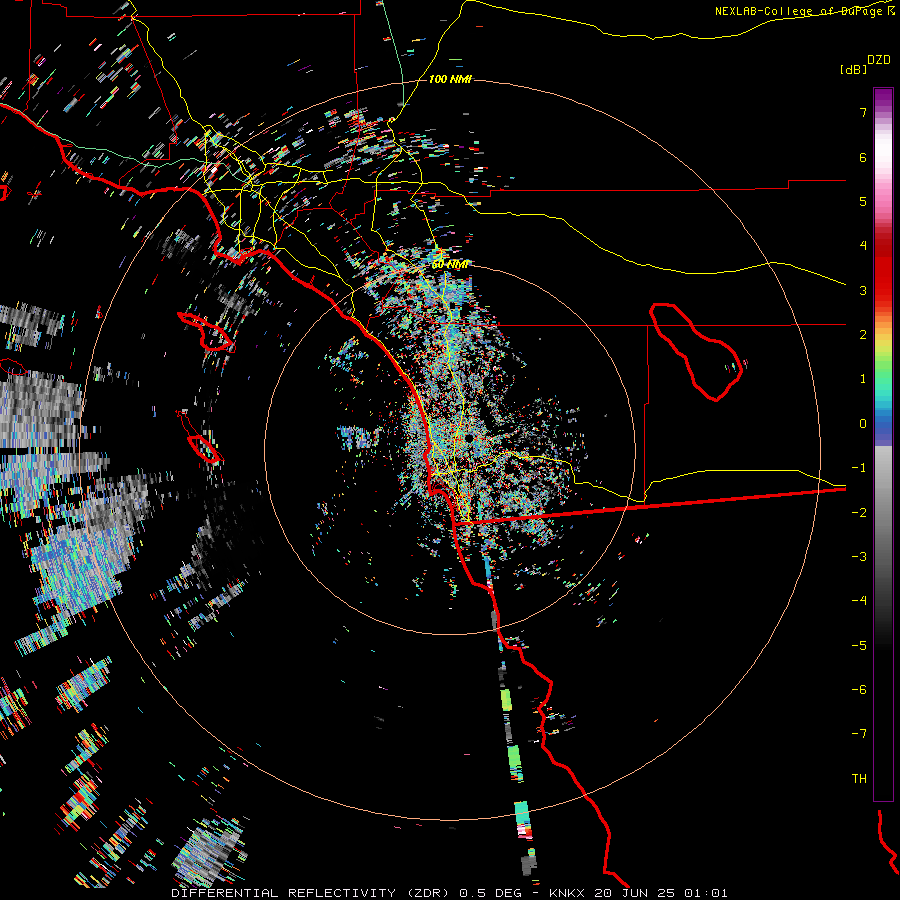Image resolution: width=900 pixels, height=900 pixels.
Task: Click the -7 value on the dB scale
Action: (x=859, y=734)
